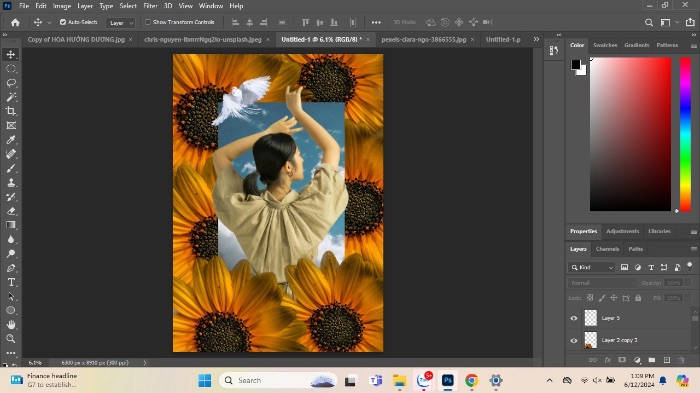Image resolution: width=700 pixels, height=393 pixels.
Task: Switch to the Channels tab
Action: click(x=607, y=249)
